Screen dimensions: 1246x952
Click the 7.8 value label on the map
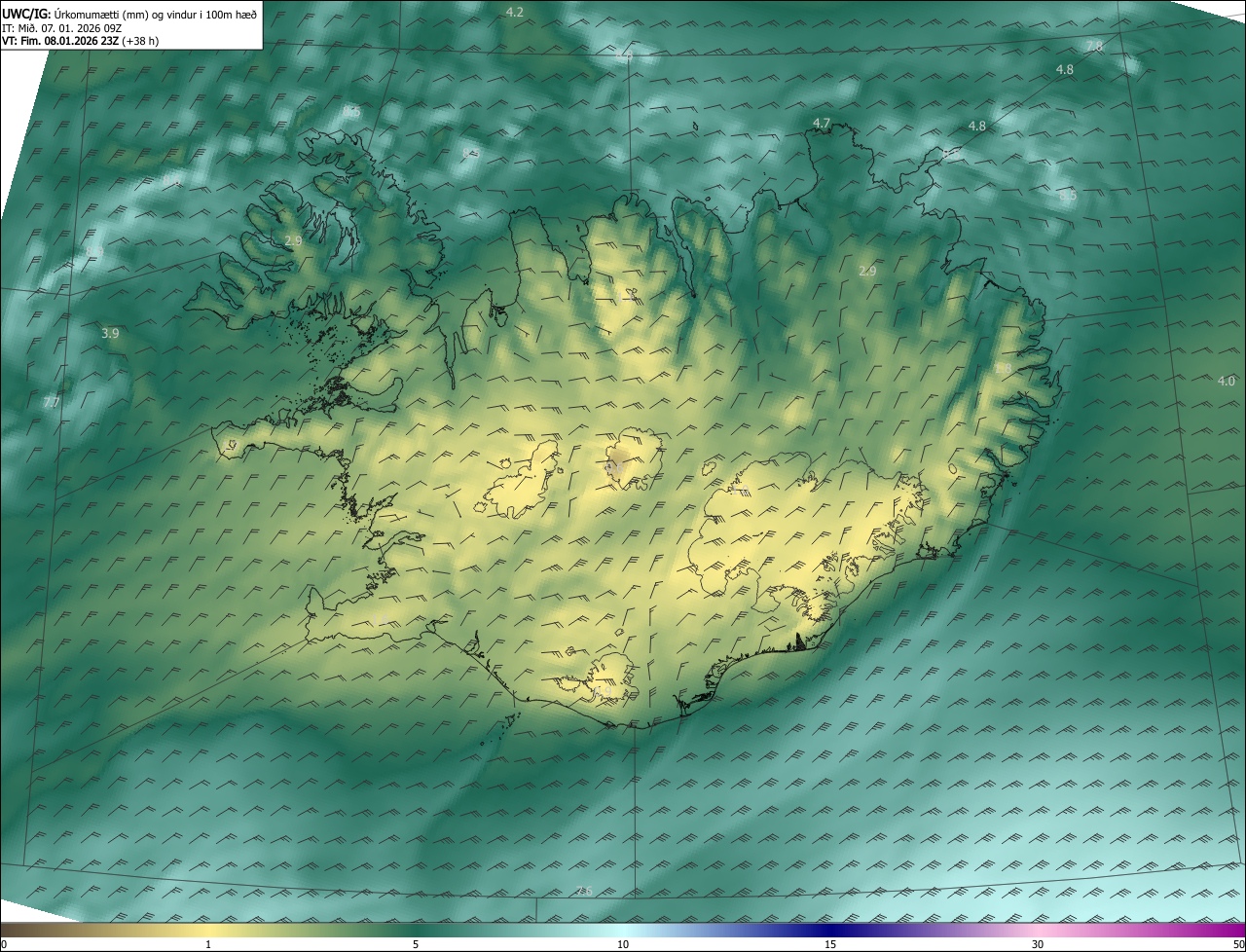coord(1094,47)
